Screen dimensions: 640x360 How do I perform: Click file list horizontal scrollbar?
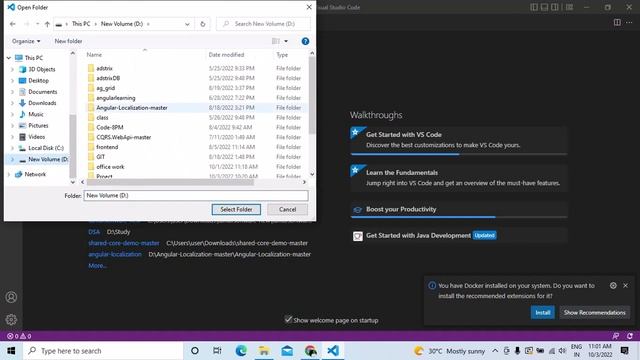(x=170, y=182)
